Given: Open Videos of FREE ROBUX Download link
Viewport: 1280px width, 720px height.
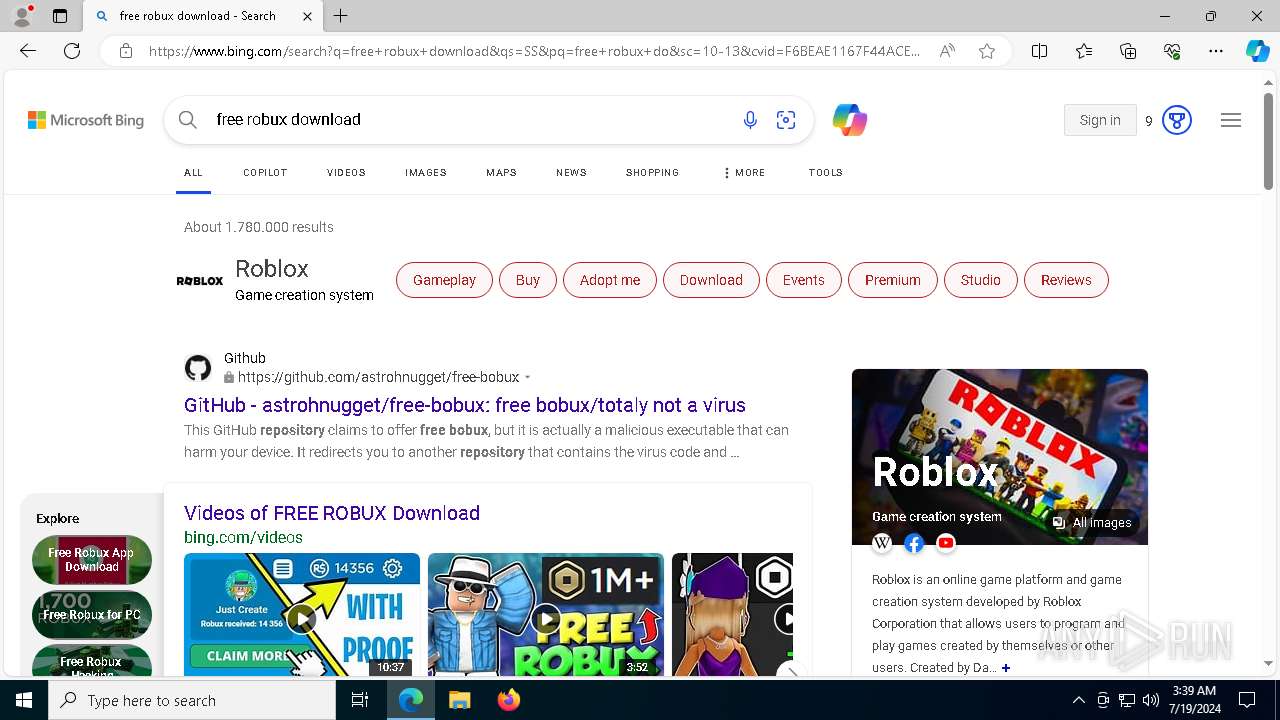Looking at the screenshot, I should [x=332, y=513].
